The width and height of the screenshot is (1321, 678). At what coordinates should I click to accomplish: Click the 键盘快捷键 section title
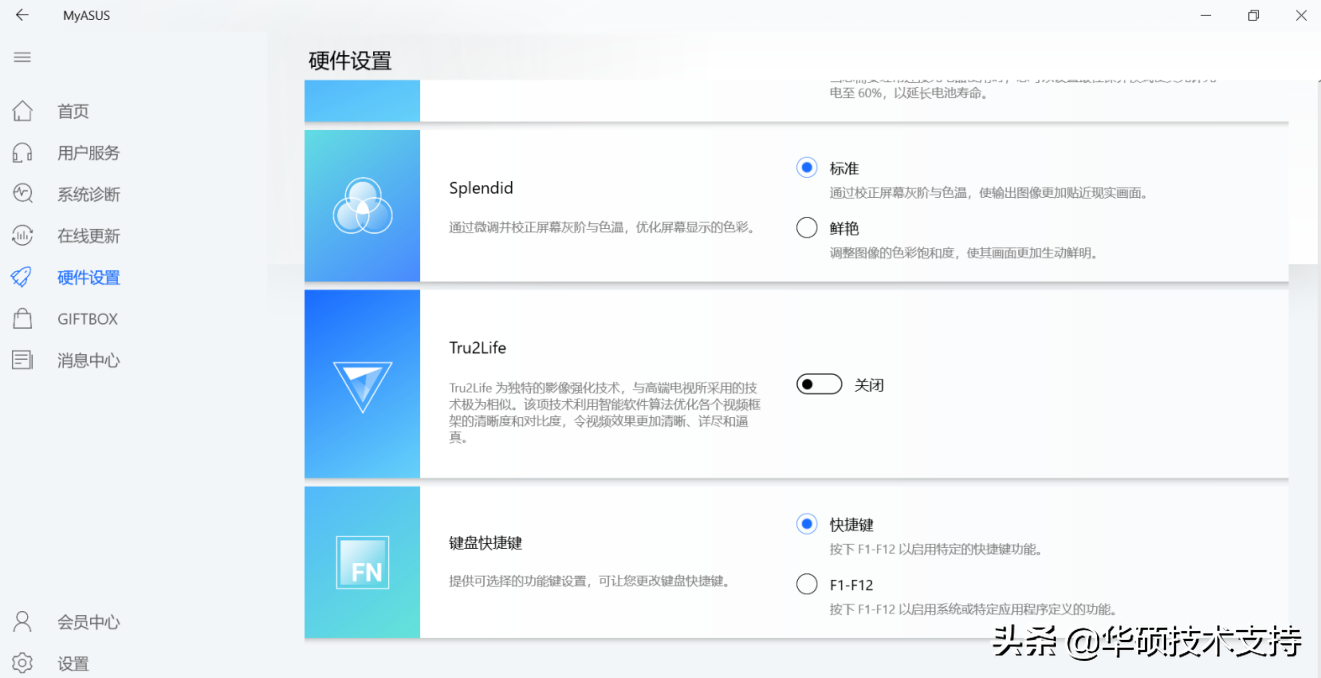point(486,543)
